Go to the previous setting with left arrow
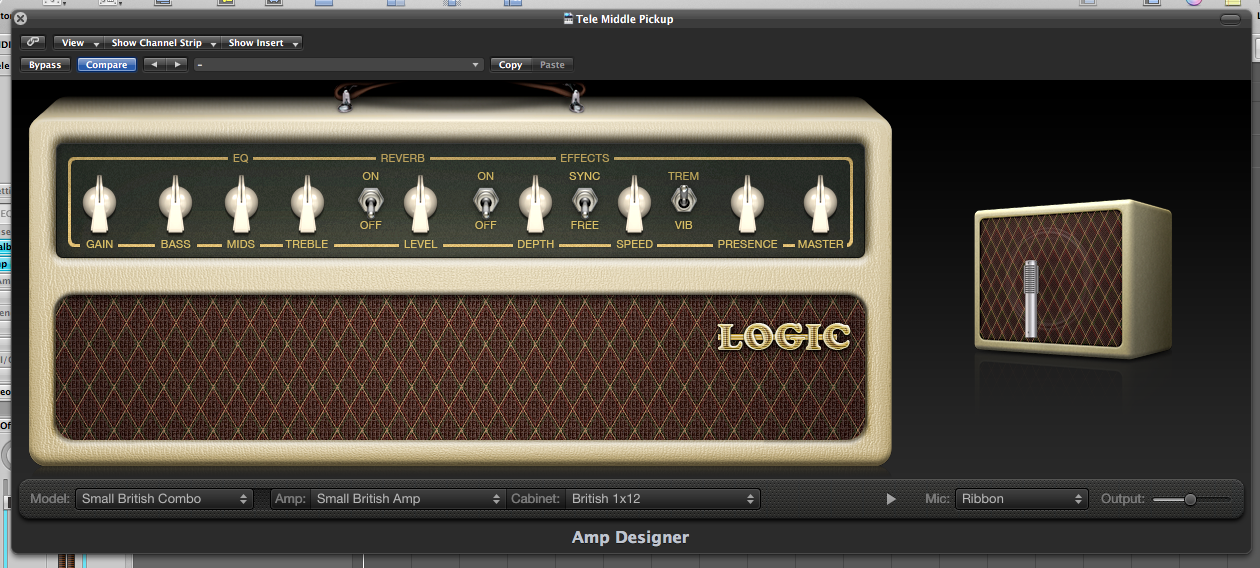Image resolution: width=1260 pixels, height=568 pixels. click(x=154, y=64)
